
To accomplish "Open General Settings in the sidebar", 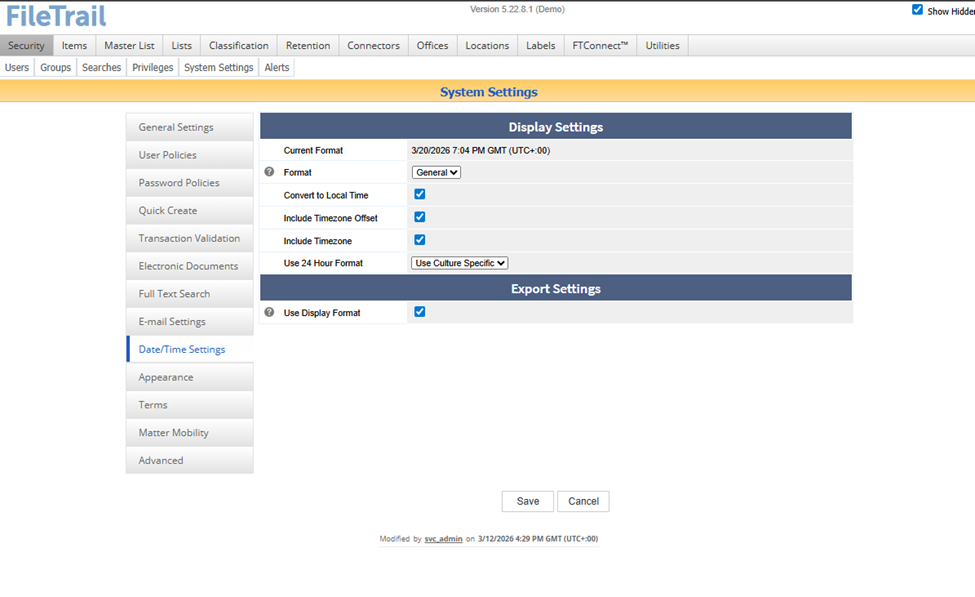I will 190,127.
